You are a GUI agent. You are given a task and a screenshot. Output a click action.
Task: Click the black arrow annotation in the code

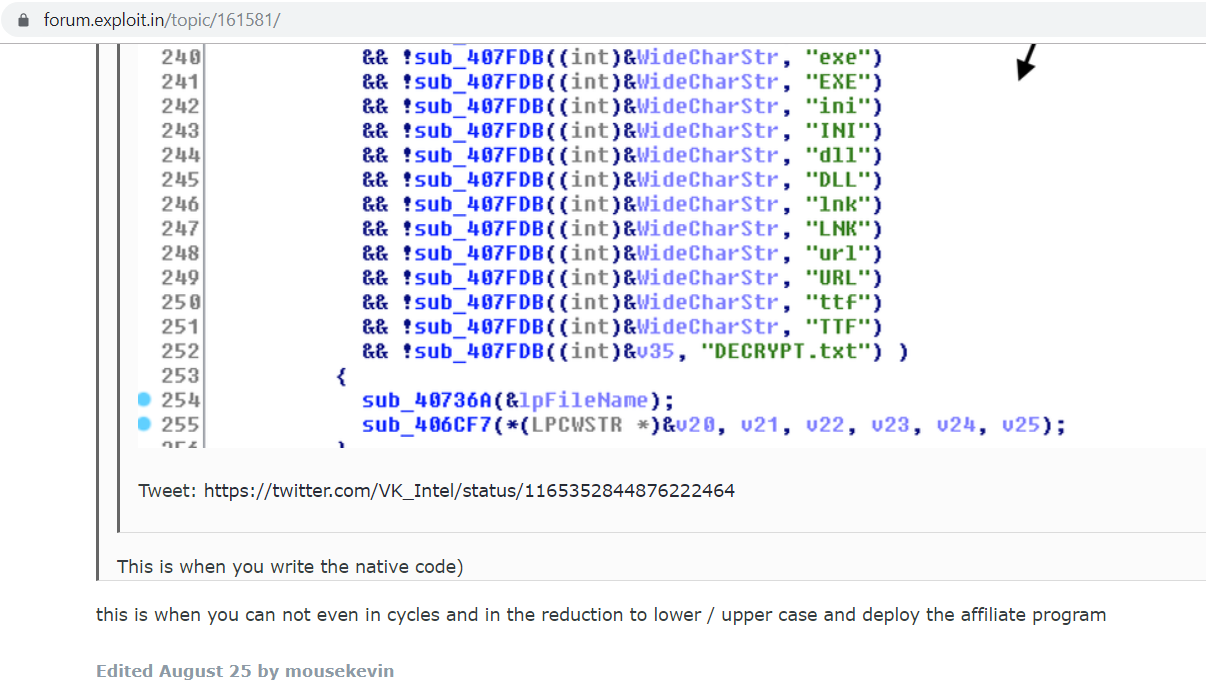pyautogui.click(x=1026, y=62)
